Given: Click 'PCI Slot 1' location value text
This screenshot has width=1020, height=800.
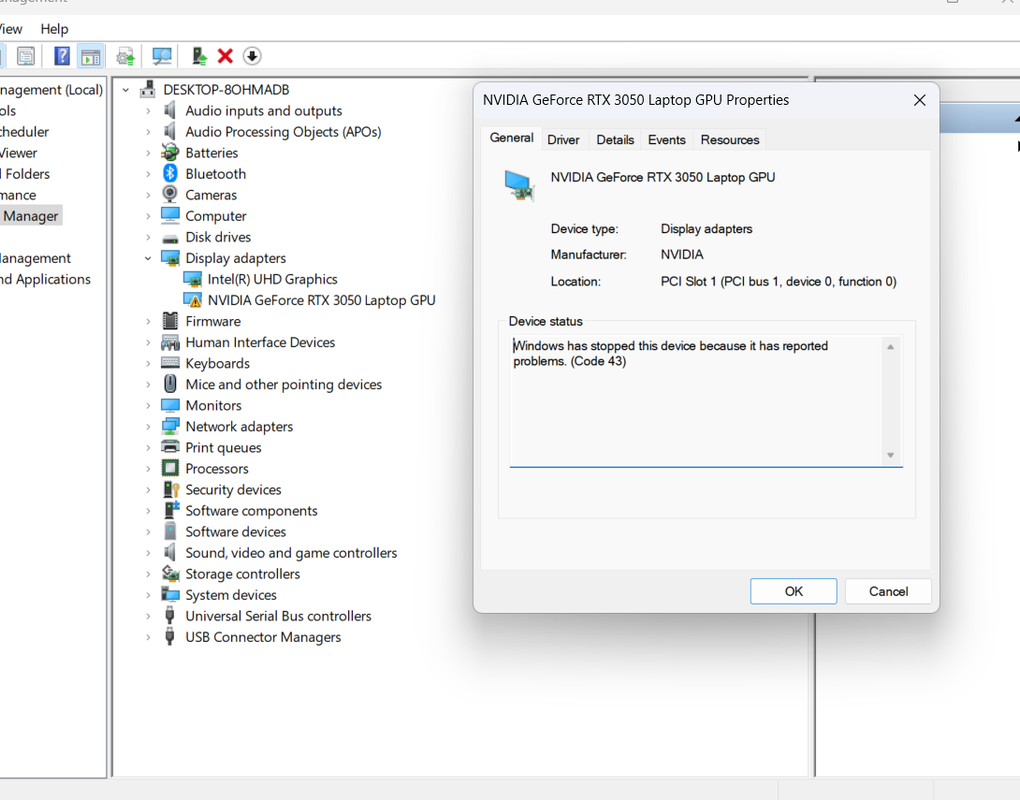Looking at the screenshot, I should (x=779, y=282).
